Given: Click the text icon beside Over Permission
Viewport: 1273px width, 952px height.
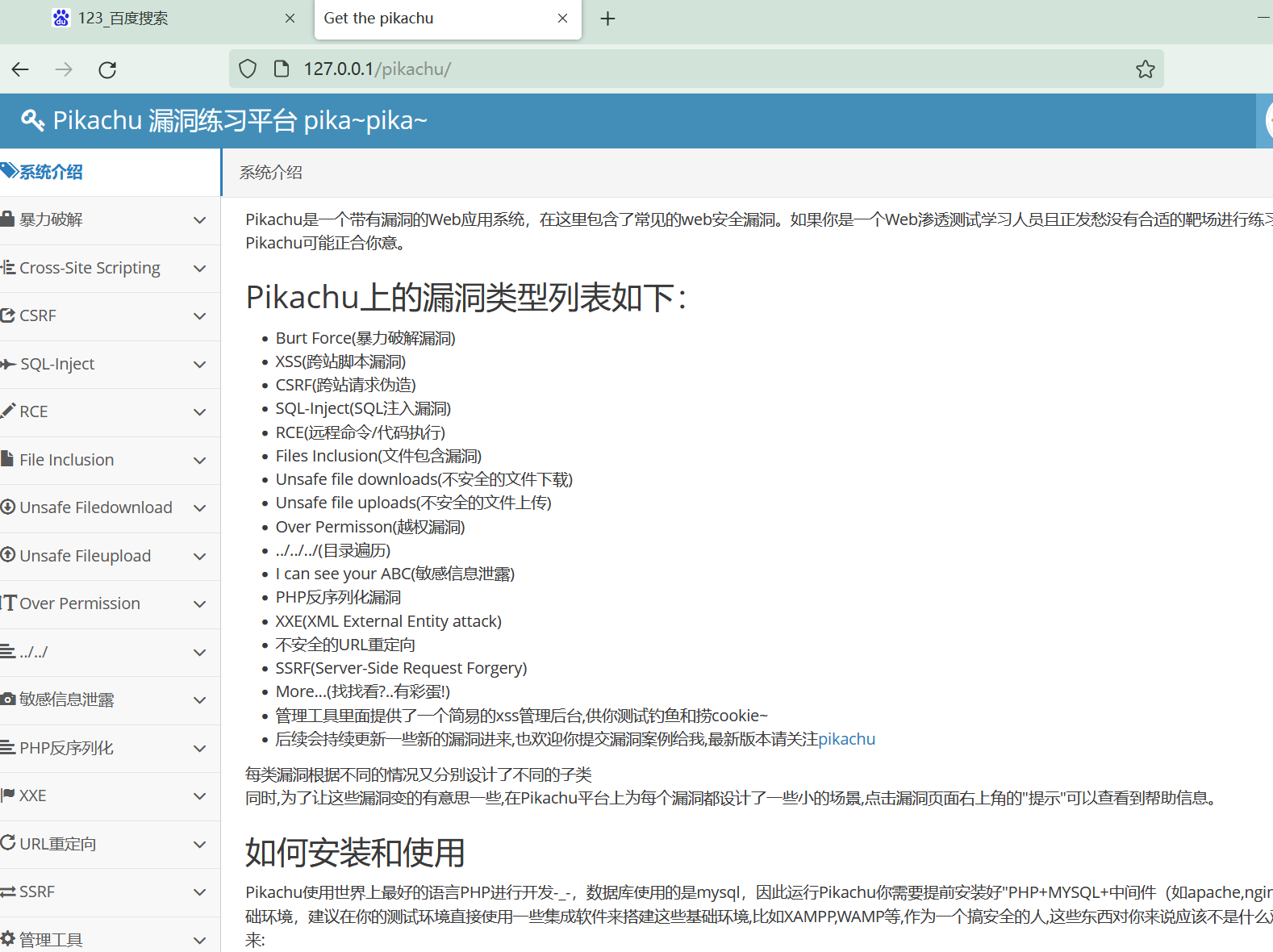Looking at the screenshot, I should point(8,603).
